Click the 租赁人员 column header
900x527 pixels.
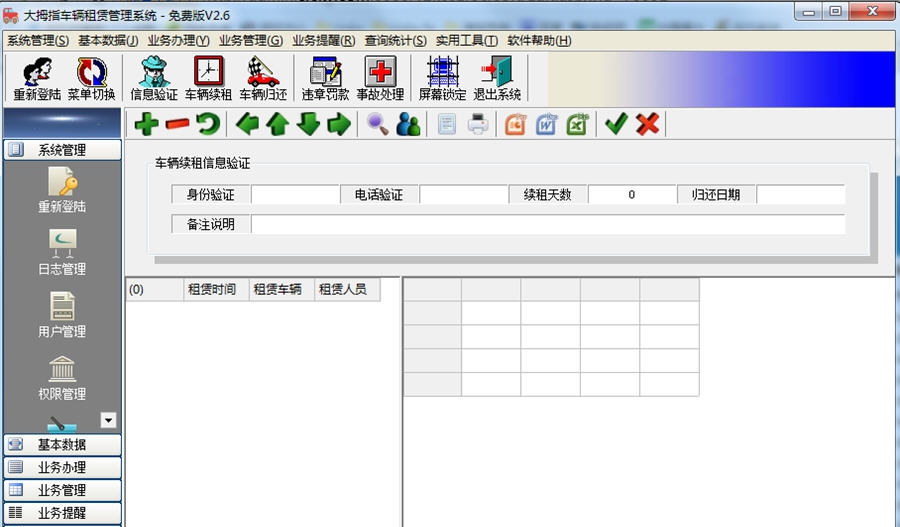point(347,289)
